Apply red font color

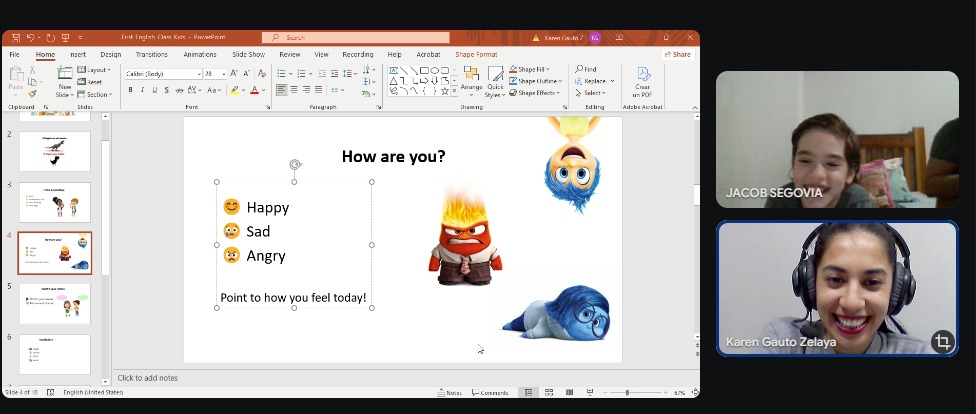tap(254, 90)
